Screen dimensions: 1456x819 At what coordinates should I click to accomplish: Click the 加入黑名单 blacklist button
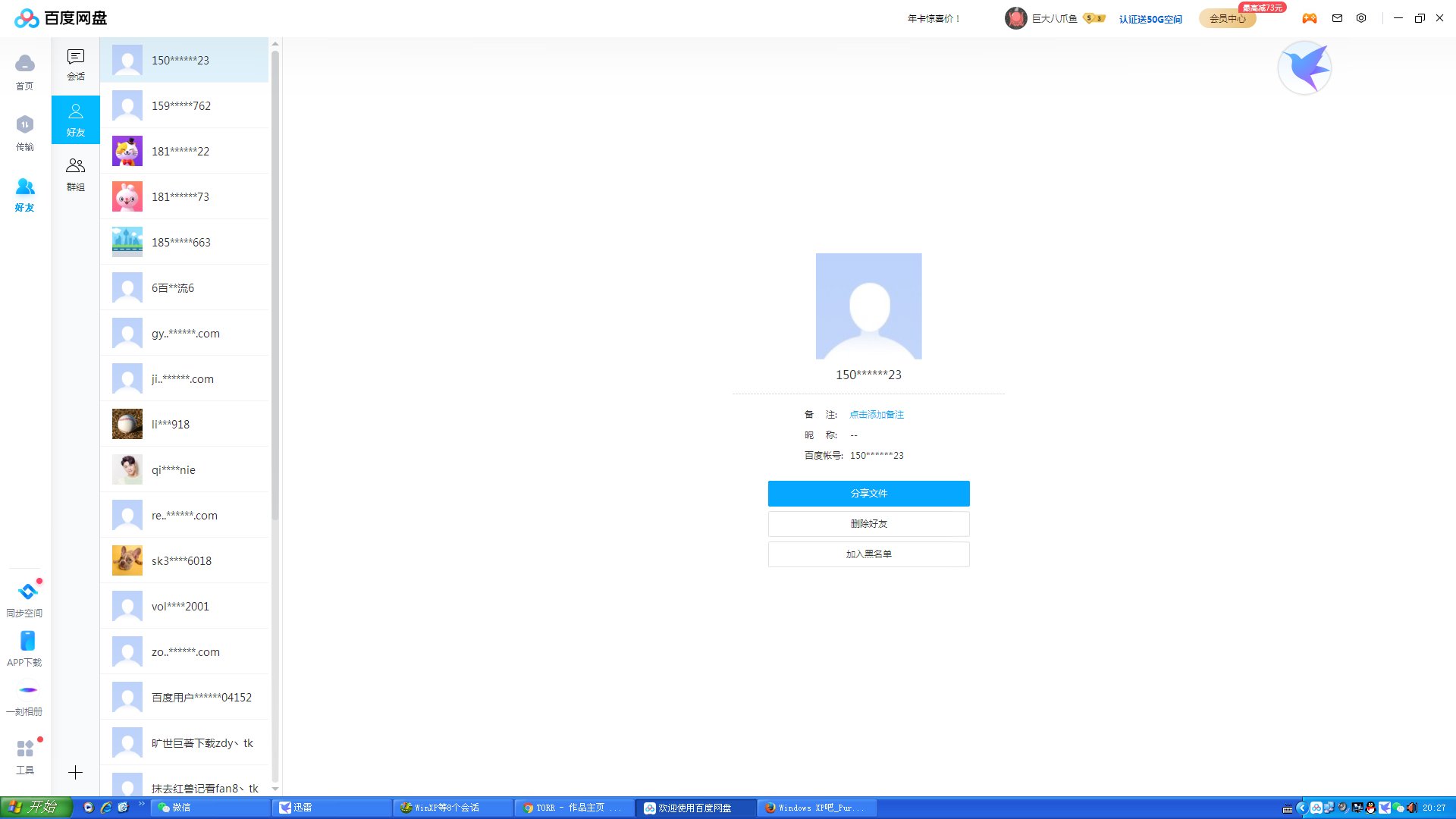tap(868, 554)
